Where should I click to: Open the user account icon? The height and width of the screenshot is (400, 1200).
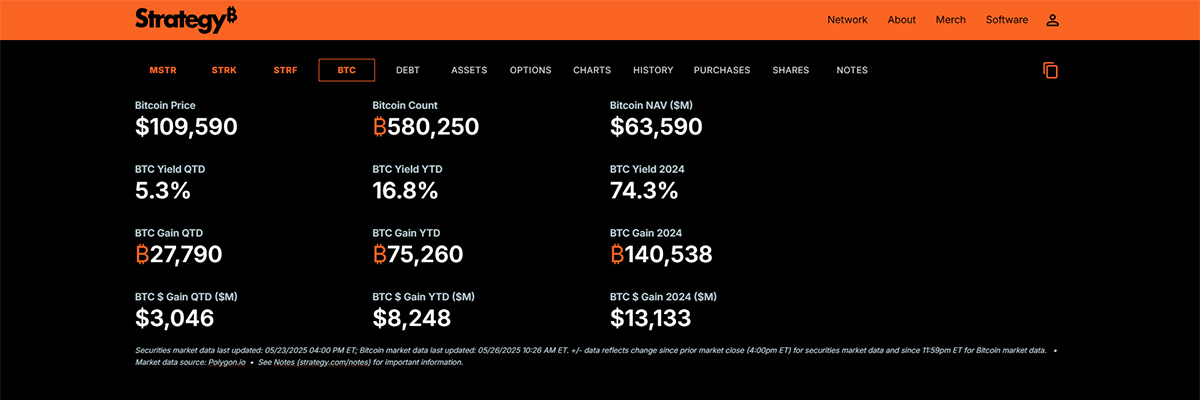[1052, 20]
